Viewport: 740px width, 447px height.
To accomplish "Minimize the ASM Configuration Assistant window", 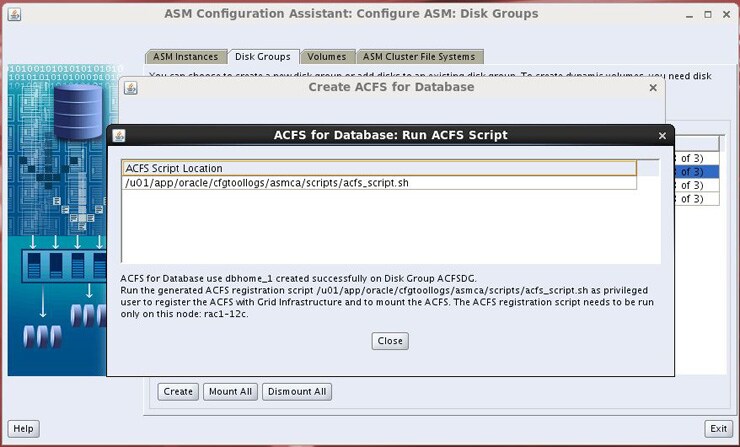I will point(688,15).
